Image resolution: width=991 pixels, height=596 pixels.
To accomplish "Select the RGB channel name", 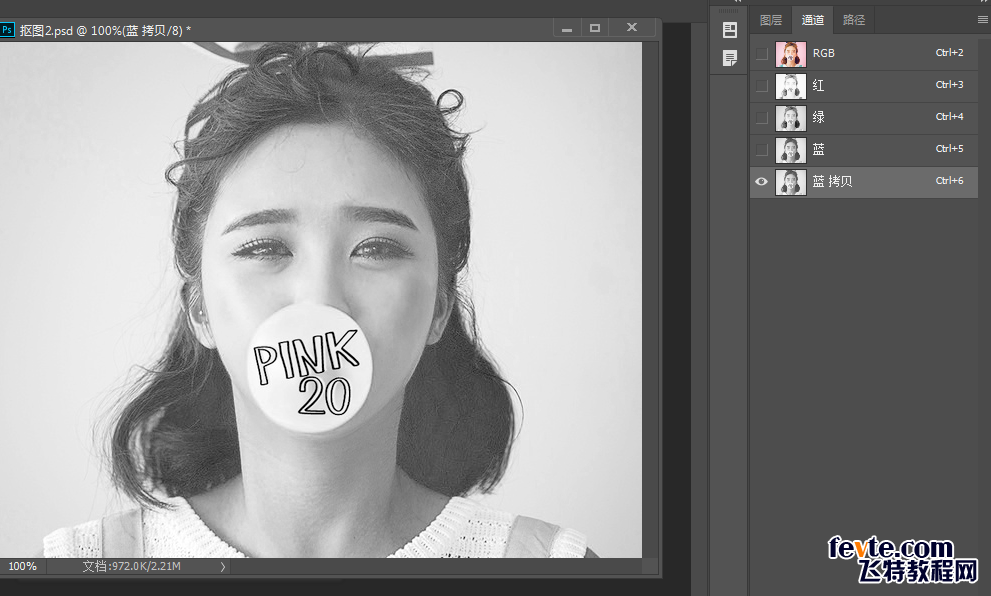I will tap(824, 53).
